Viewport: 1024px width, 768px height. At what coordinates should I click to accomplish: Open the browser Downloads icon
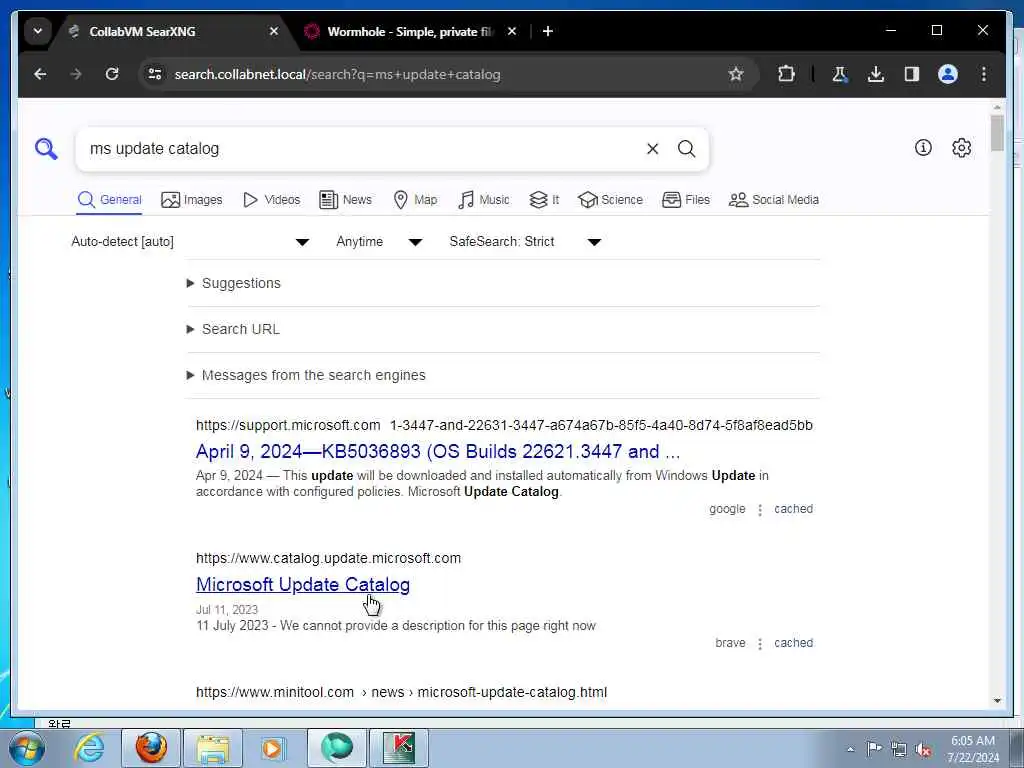point(876,74)
